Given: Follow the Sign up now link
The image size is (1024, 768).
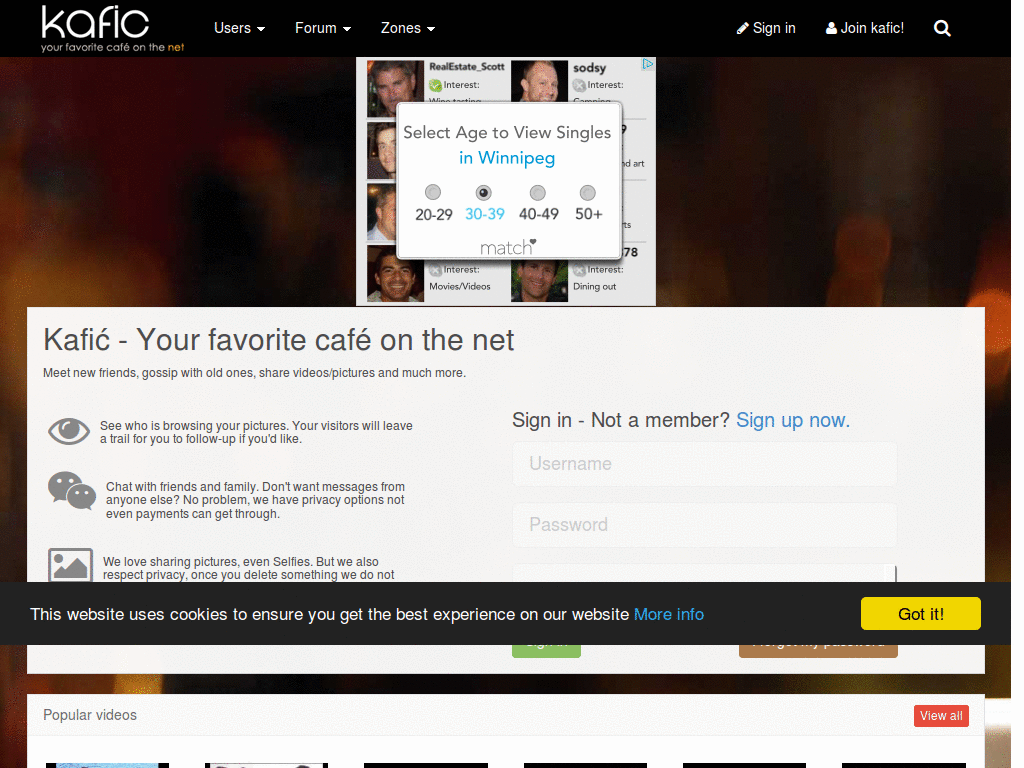Looking at the screenshot, I should (x=793, y=420).
